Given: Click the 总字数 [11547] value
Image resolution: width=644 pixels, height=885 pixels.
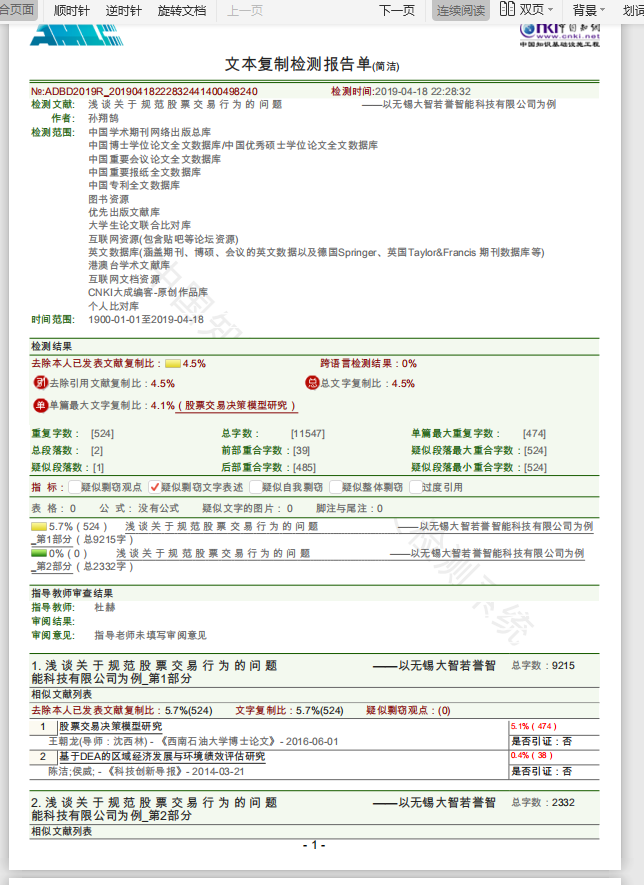Looking at the screenshot, I should tap(308, 433).
